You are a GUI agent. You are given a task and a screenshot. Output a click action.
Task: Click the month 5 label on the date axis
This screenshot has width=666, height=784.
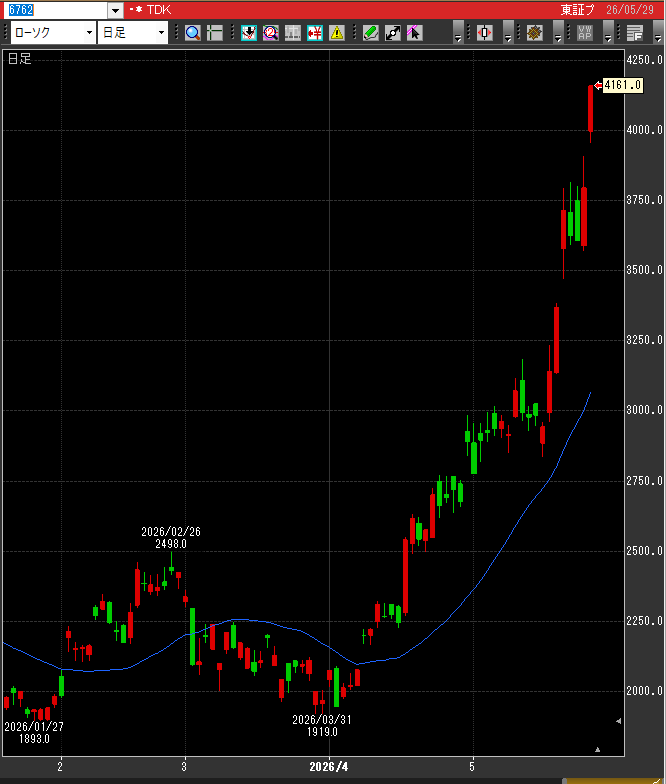pyautogui.click(x=472, y=766)
